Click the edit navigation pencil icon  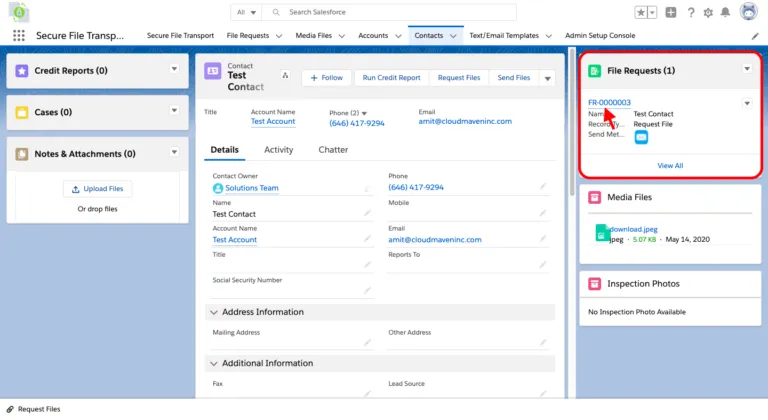pos(755,36)
